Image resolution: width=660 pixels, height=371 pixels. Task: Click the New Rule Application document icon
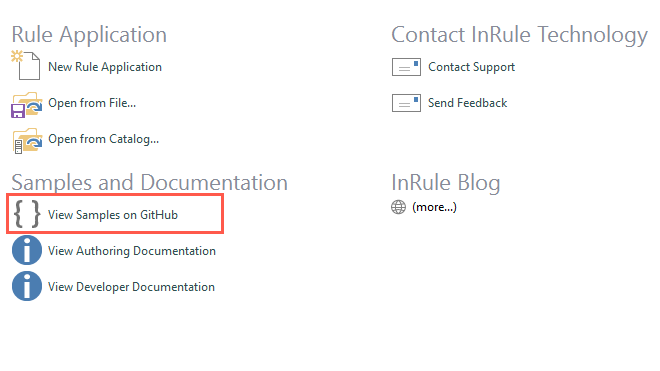click(26, 65)
